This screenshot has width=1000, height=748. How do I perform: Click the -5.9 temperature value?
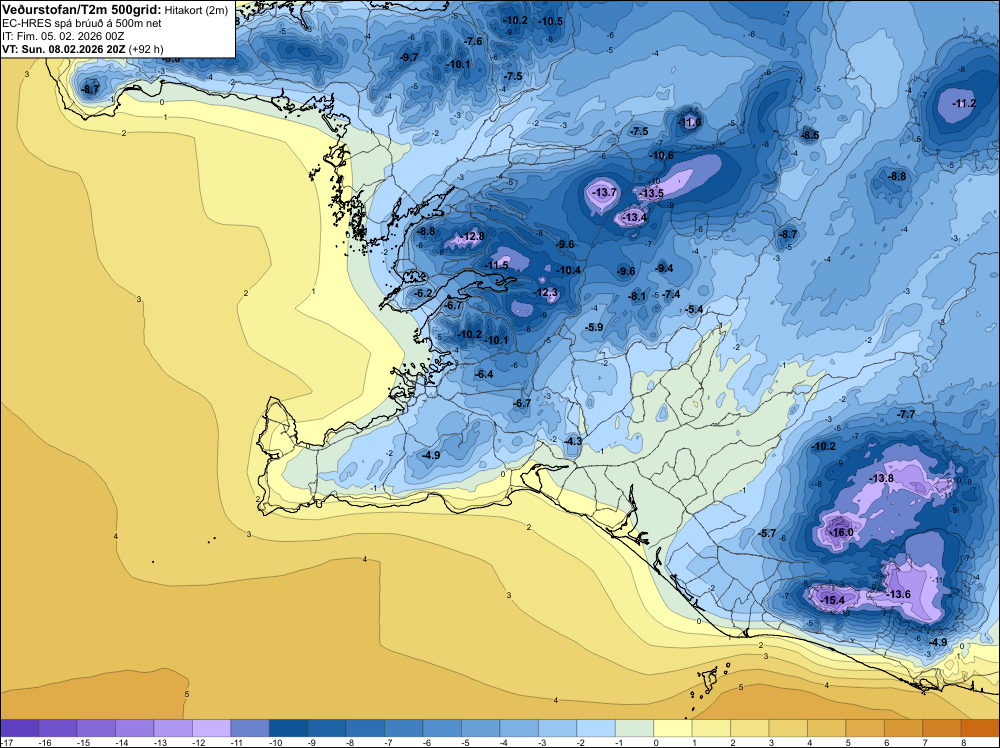point(594,327)
